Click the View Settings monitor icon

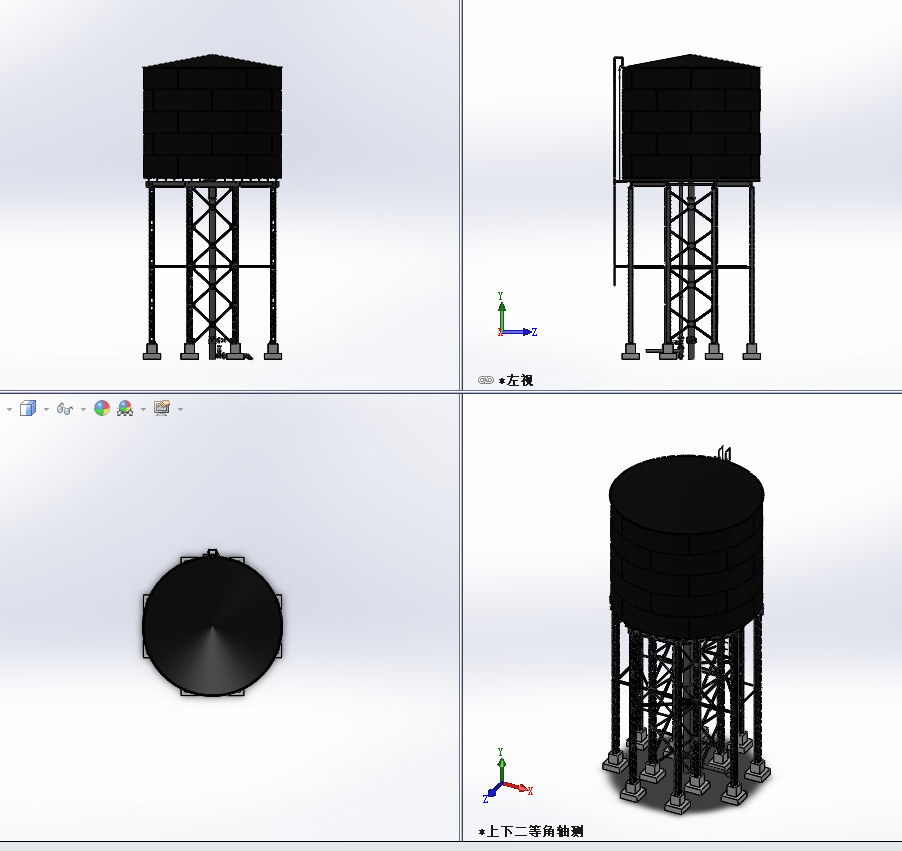[162, 409]
